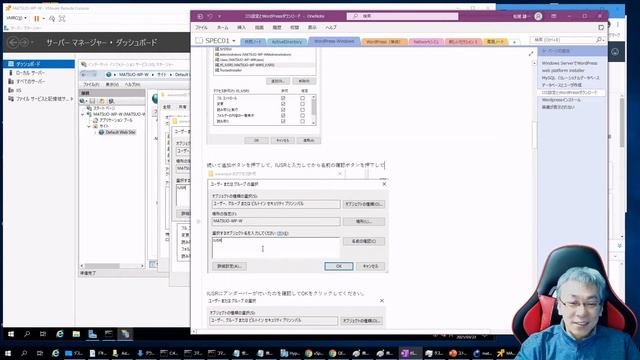Click the OneNote back arrow icon
Viewport: 640px width, 360px height.
tap(200, 16)
